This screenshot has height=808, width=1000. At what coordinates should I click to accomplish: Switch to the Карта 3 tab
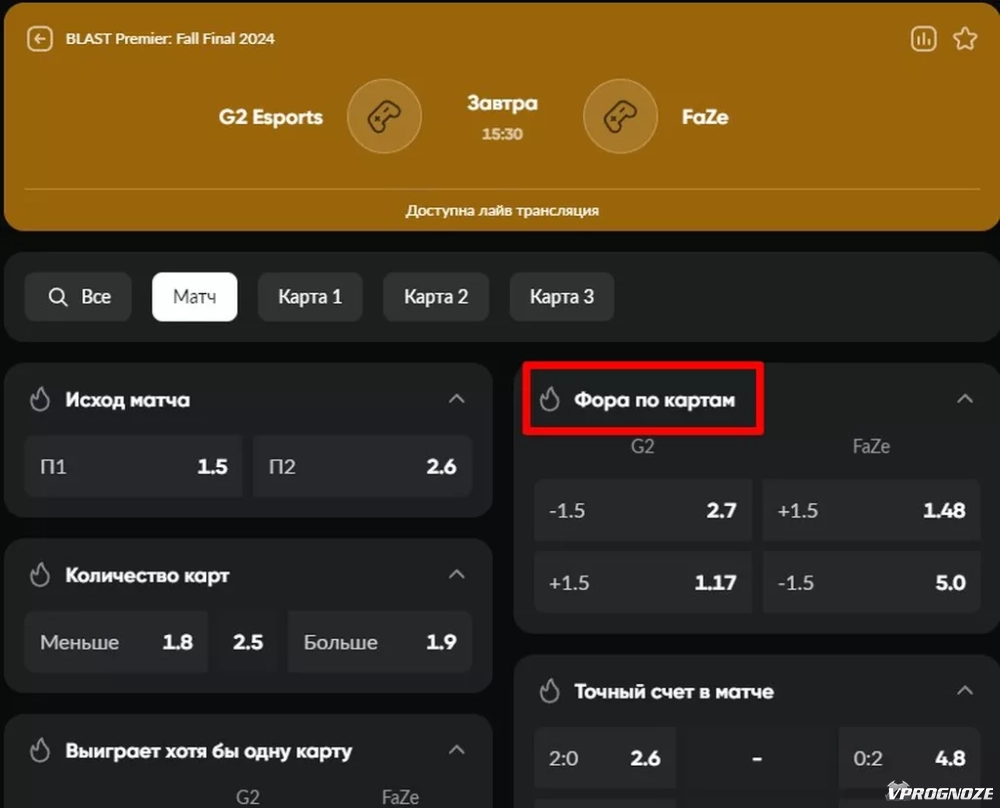tap(561, 297)
